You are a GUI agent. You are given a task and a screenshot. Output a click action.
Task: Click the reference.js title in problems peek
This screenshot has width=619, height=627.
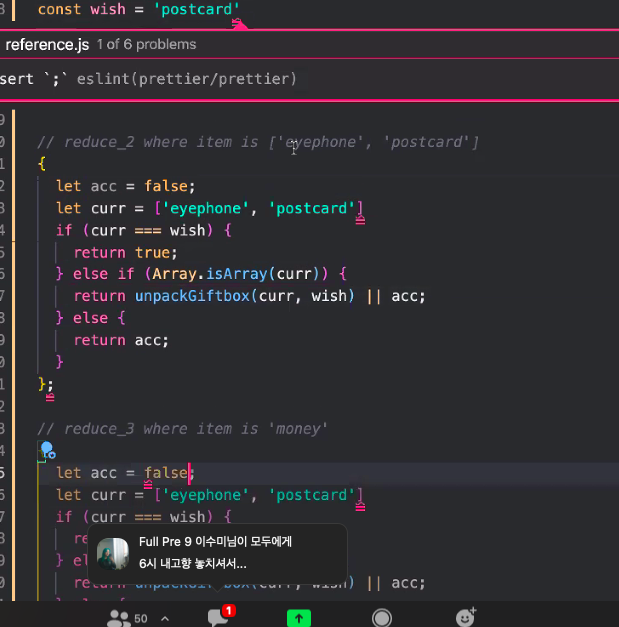pyautogui.click(x=47, y=44)
